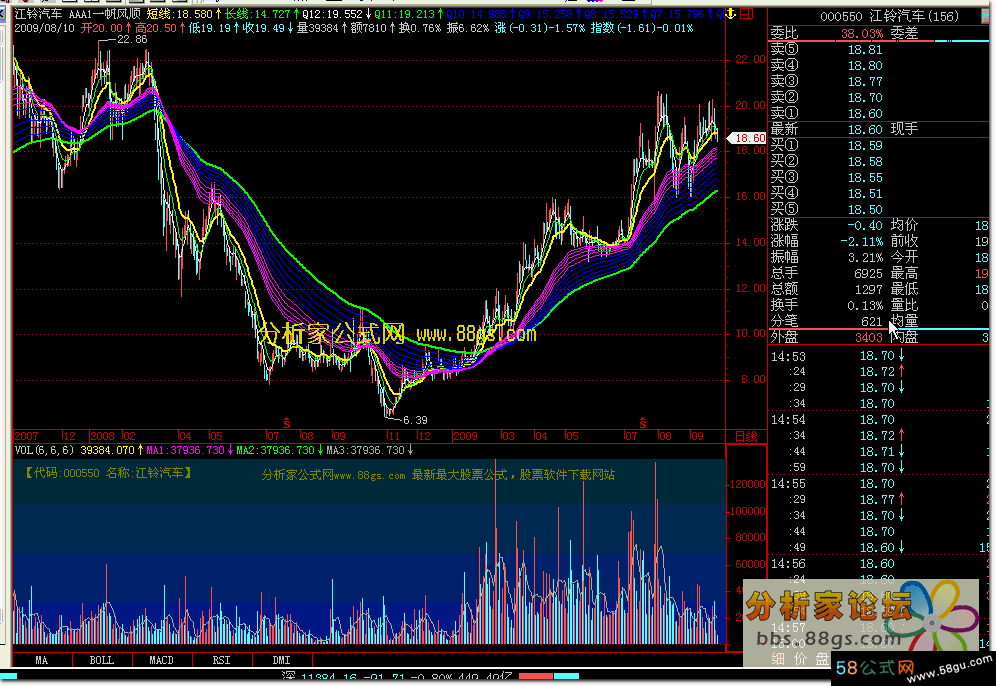Screen dimensions: 996x686
Task: Click the 振幅 3.21% value
Action: coord(865,257)
